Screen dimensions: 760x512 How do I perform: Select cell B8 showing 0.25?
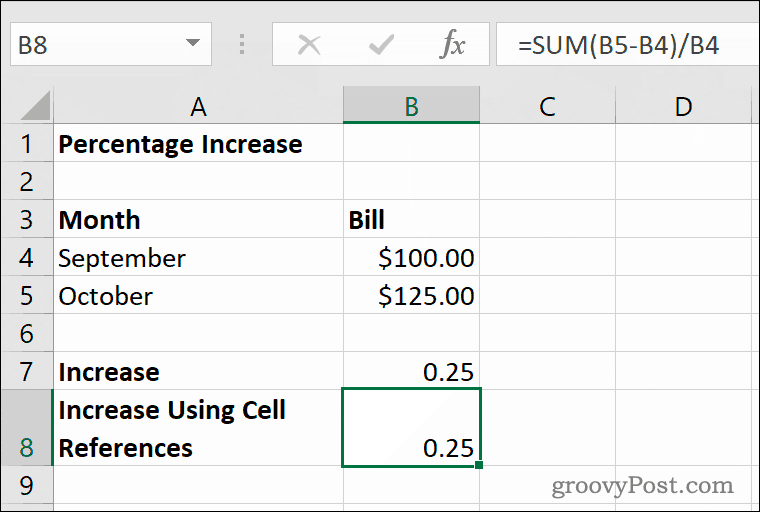point(411,428)
